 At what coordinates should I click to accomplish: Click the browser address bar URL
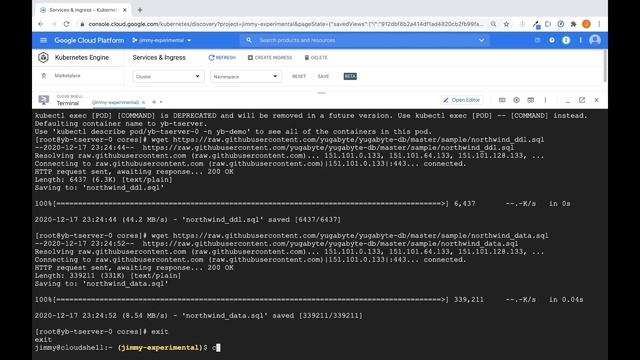tap(286, 24)
